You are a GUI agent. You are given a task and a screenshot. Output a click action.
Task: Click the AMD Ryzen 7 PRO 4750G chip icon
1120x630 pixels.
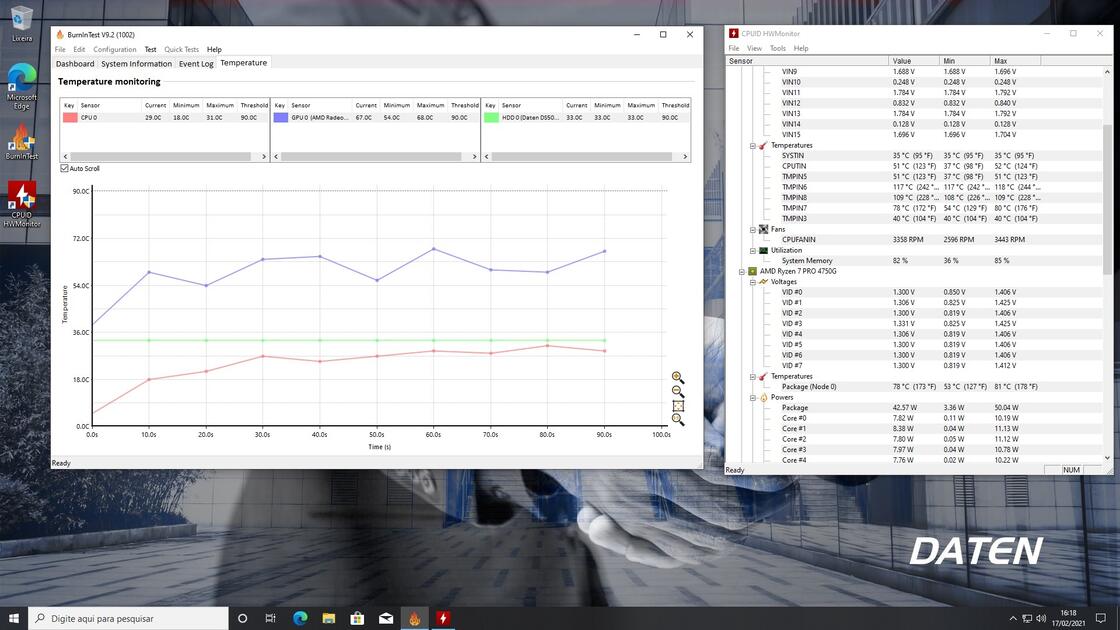(x=752, y=271)
